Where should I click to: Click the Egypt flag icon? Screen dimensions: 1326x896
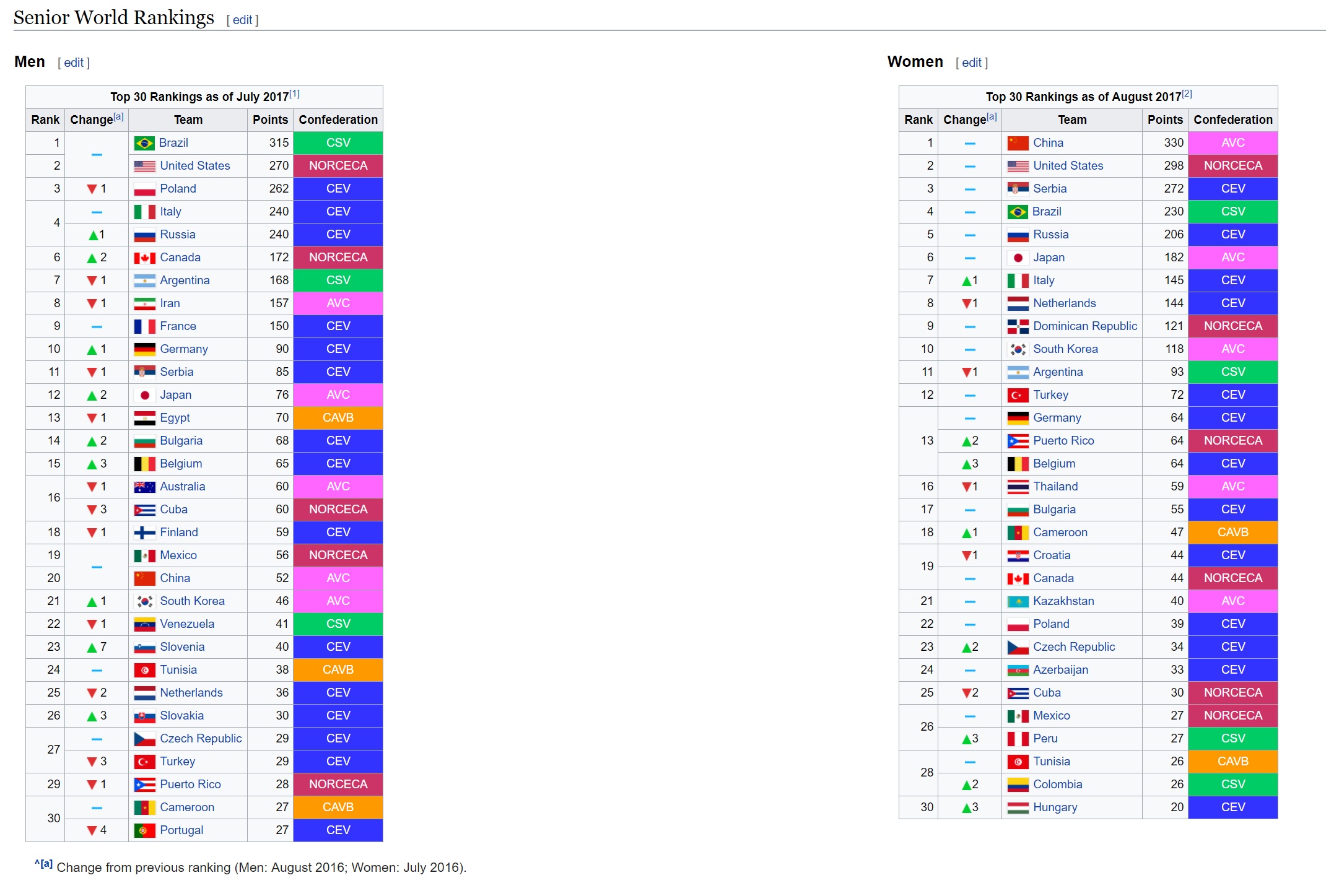(144, 418)
